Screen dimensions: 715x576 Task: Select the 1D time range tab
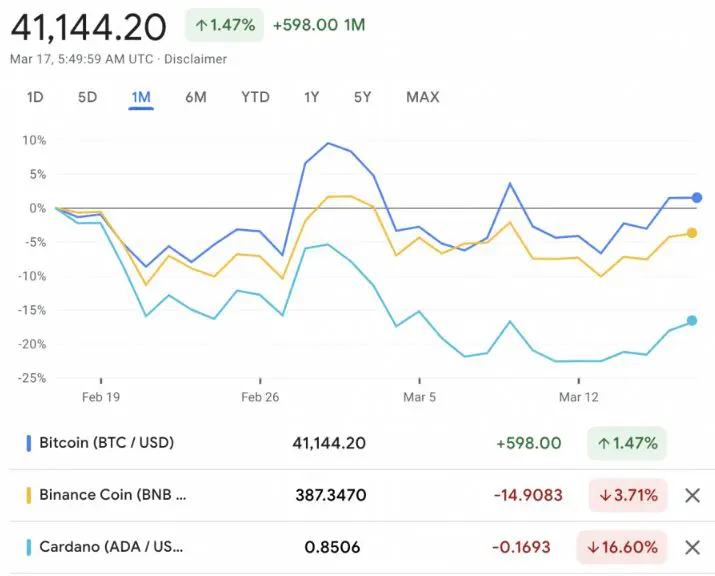pos(35,97)
